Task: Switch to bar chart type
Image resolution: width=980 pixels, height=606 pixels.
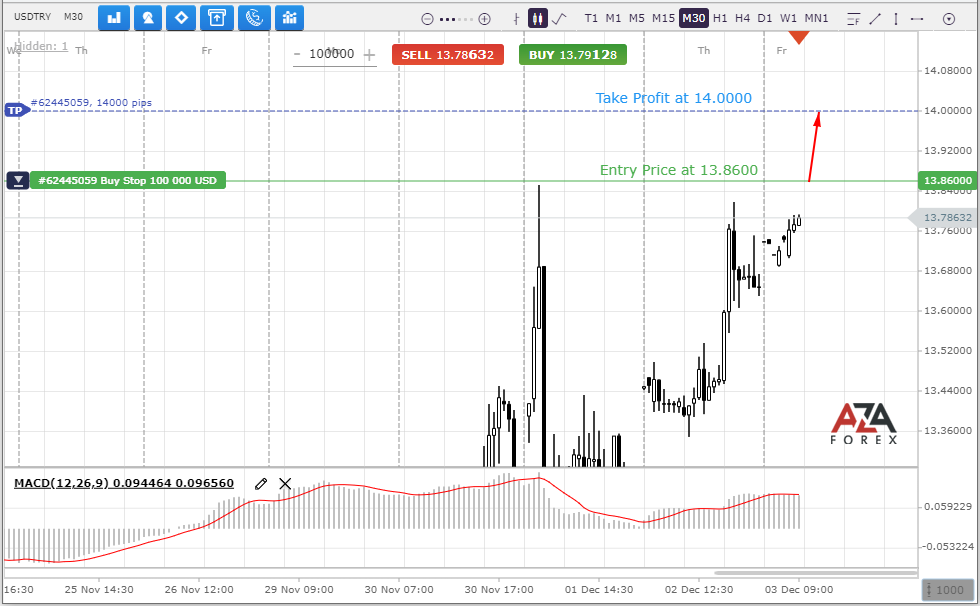Action: 516,19
